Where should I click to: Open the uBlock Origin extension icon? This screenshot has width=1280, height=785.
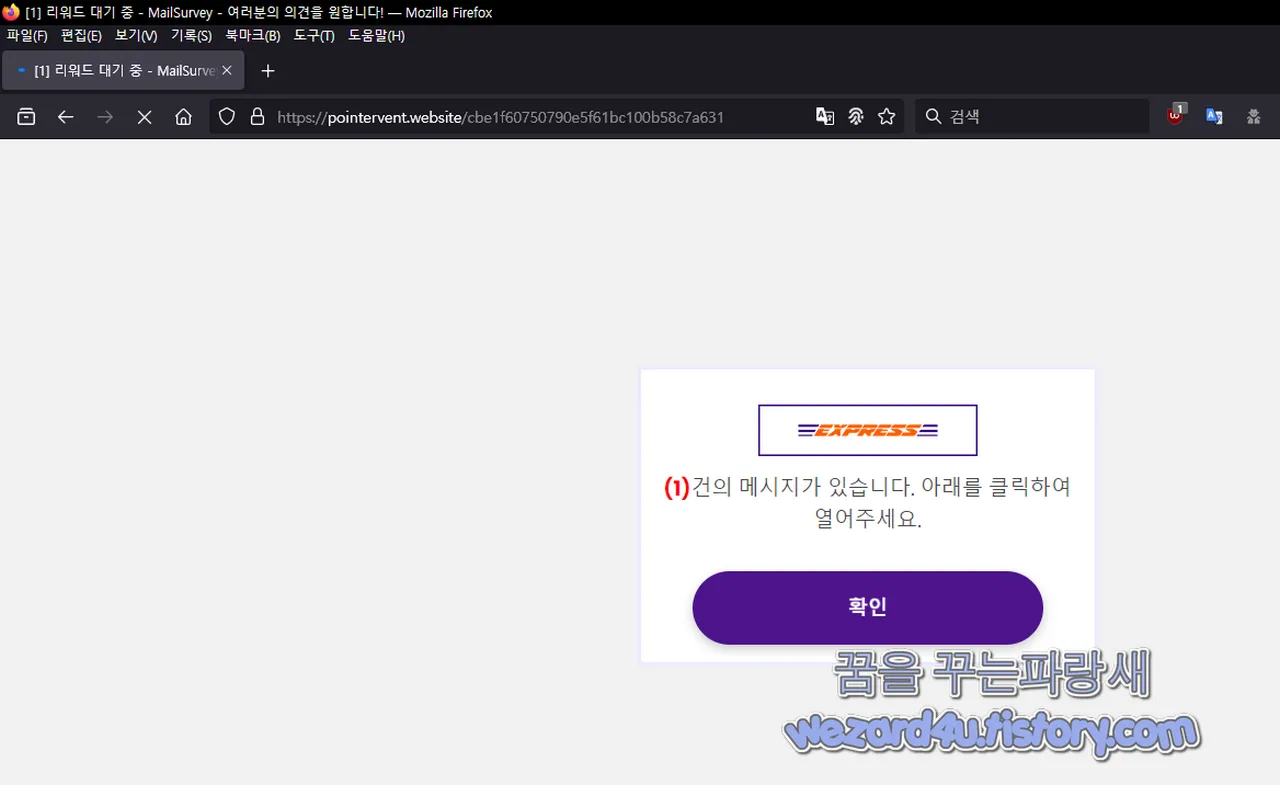click(x=1176, y=115)
